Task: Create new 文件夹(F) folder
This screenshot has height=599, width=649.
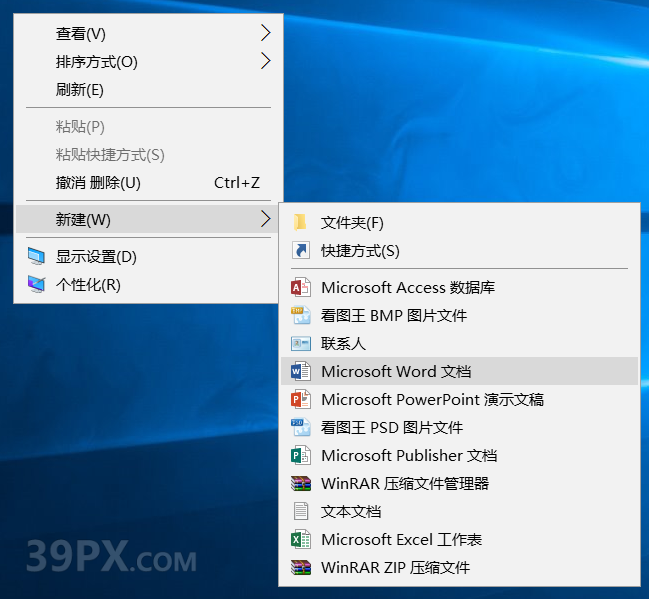Action: (459, 223)
